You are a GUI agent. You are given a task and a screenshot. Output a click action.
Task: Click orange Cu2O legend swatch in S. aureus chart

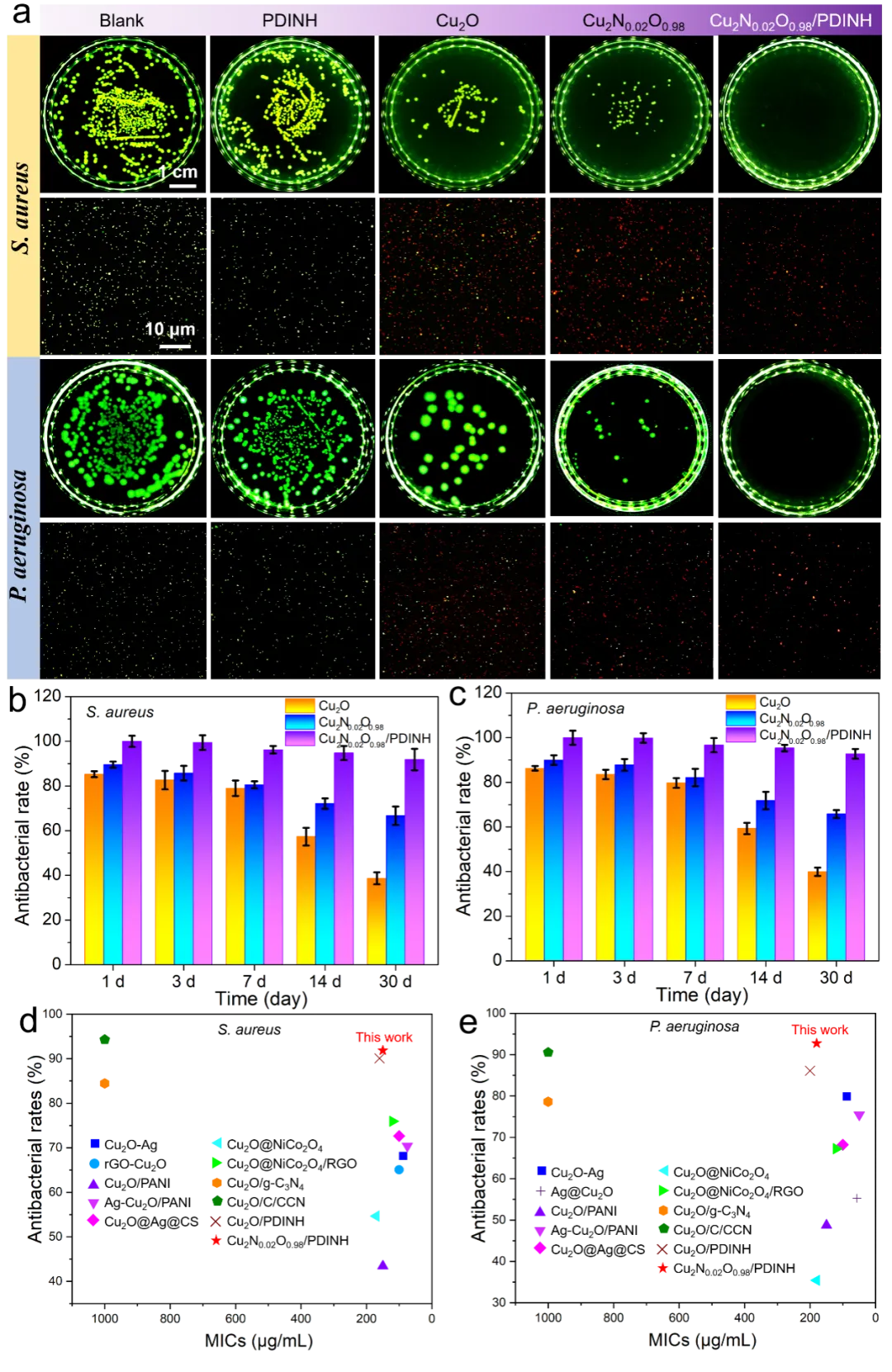pyautogui.click(x=300, y=706)
